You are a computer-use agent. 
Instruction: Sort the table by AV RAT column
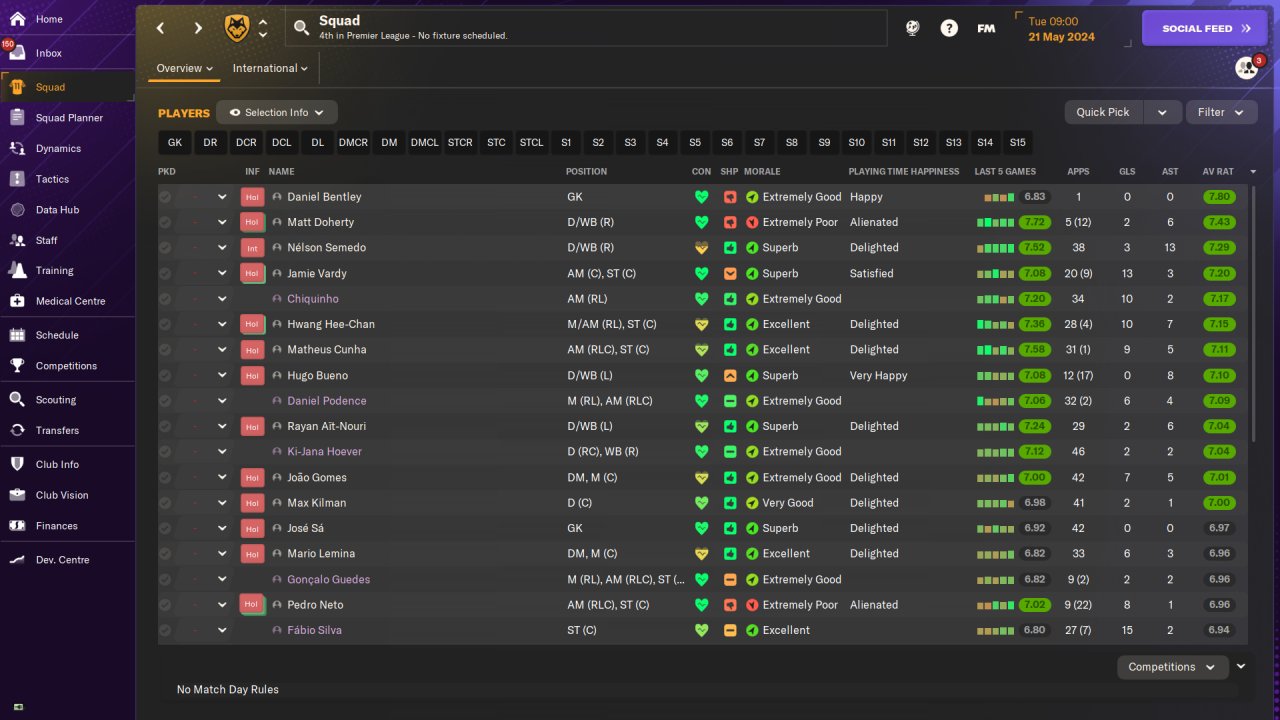tap(1218, 172)
